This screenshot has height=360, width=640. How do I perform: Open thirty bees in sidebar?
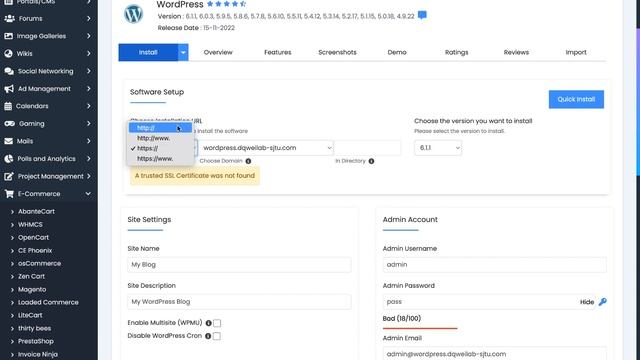click(x=34, y=328)
